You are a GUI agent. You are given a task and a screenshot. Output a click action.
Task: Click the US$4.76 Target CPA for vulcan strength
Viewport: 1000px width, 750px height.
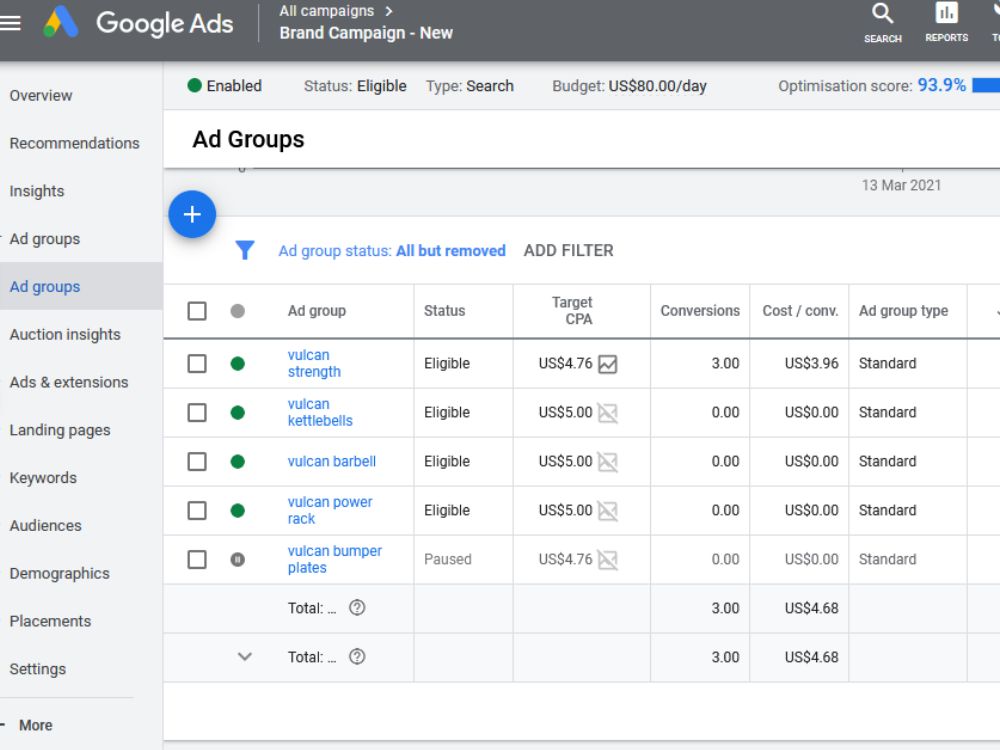[565, 364]
